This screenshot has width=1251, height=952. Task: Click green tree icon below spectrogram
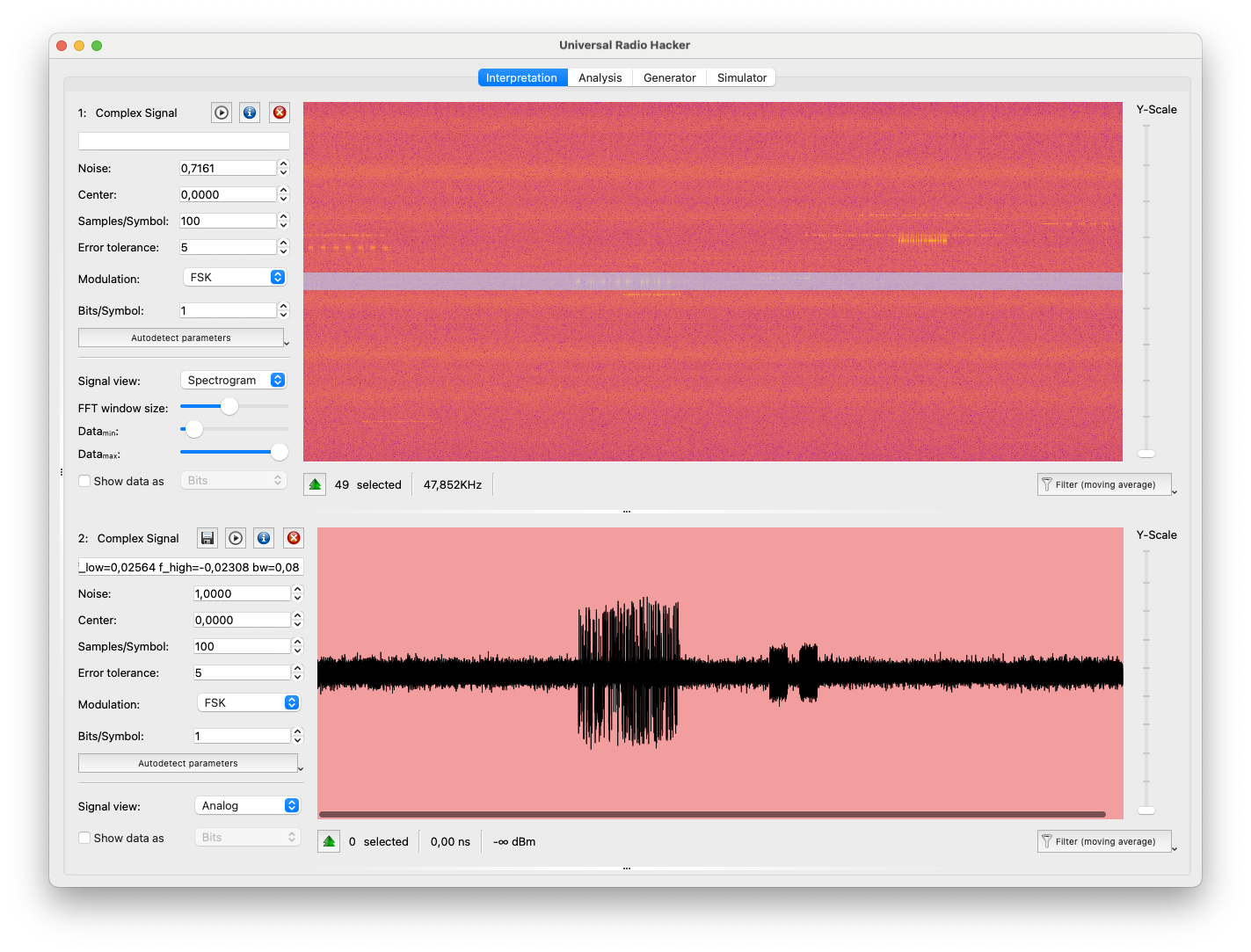(315, 484)
